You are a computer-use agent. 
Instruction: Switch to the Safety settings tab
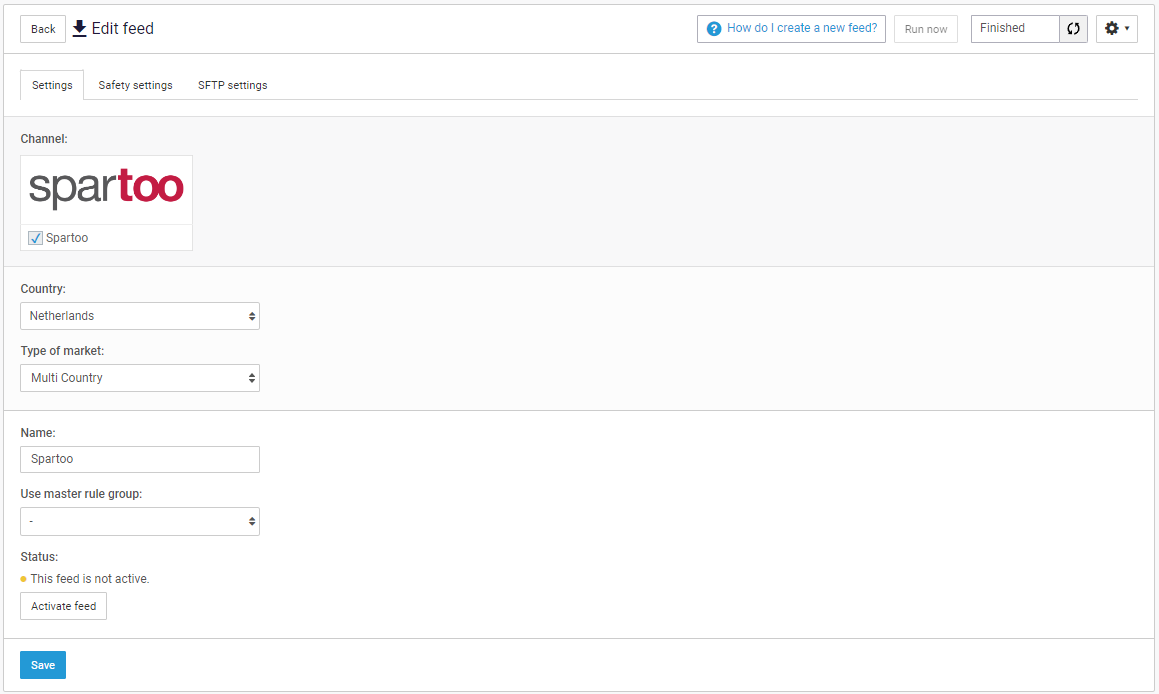point(135,85)
